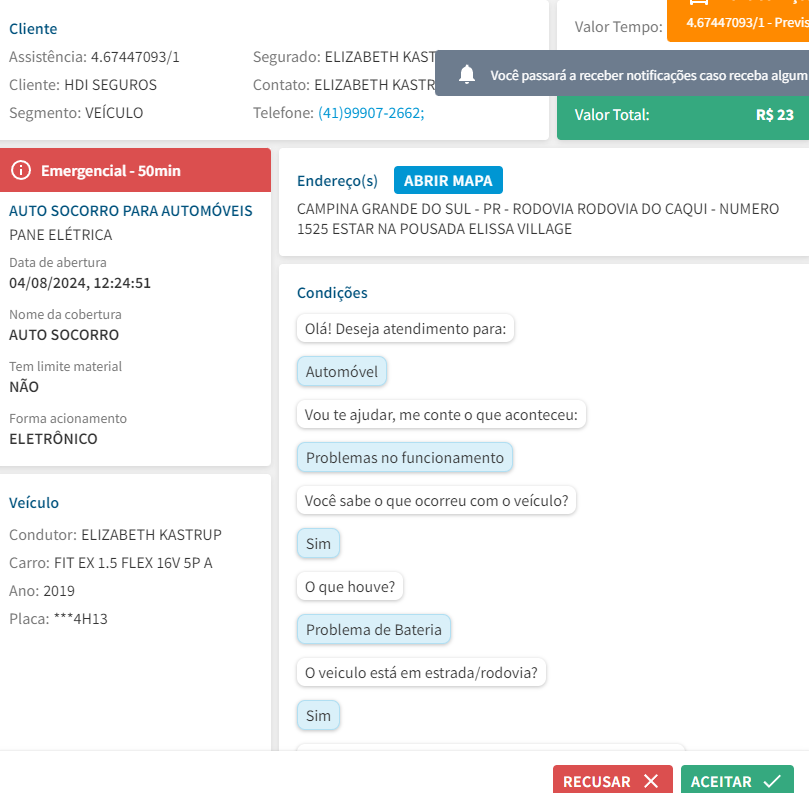Click the Cliente section heading

click(x=33, y=28)
